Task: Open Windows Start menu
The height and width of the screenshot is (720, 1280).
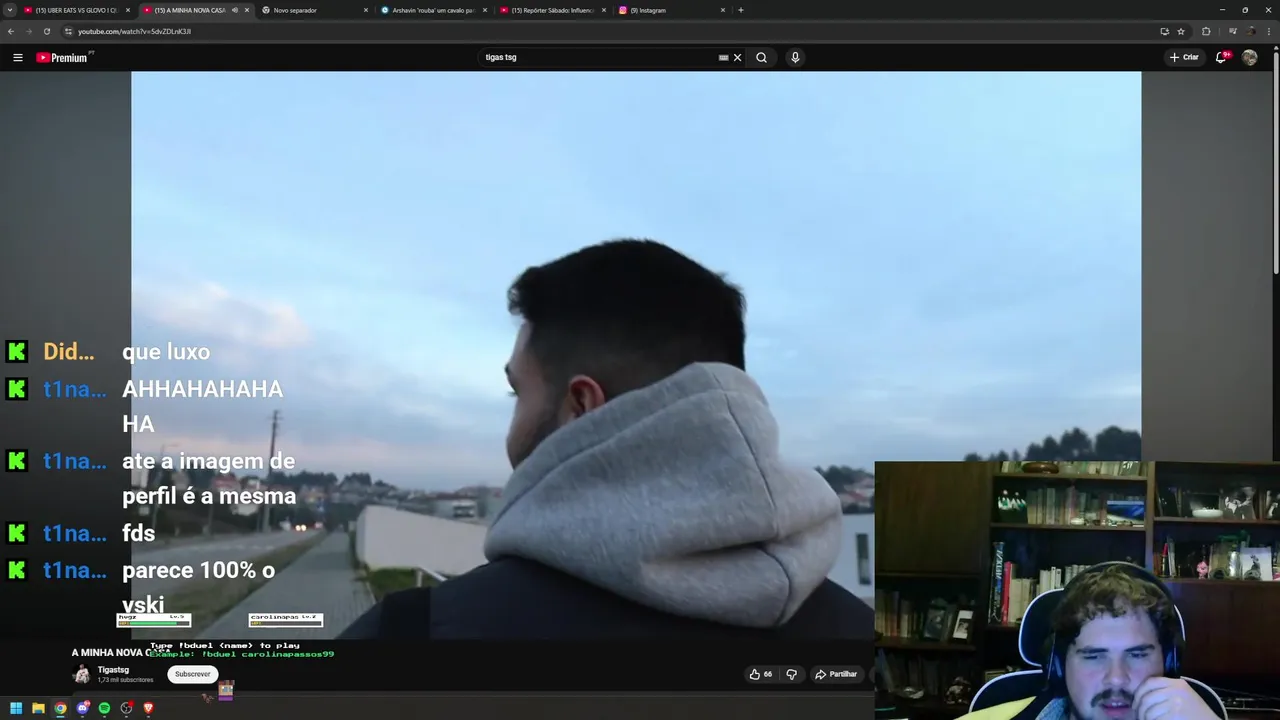Action: click(16, 708)
